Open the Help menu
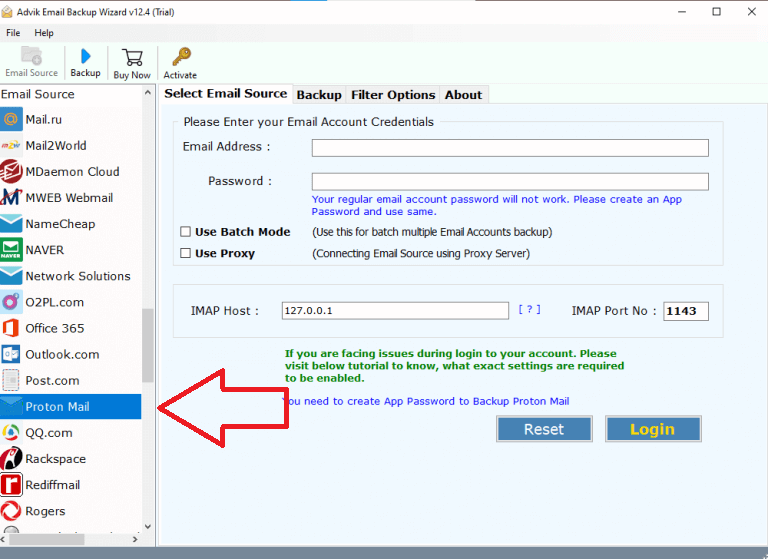 coord(44,33)
